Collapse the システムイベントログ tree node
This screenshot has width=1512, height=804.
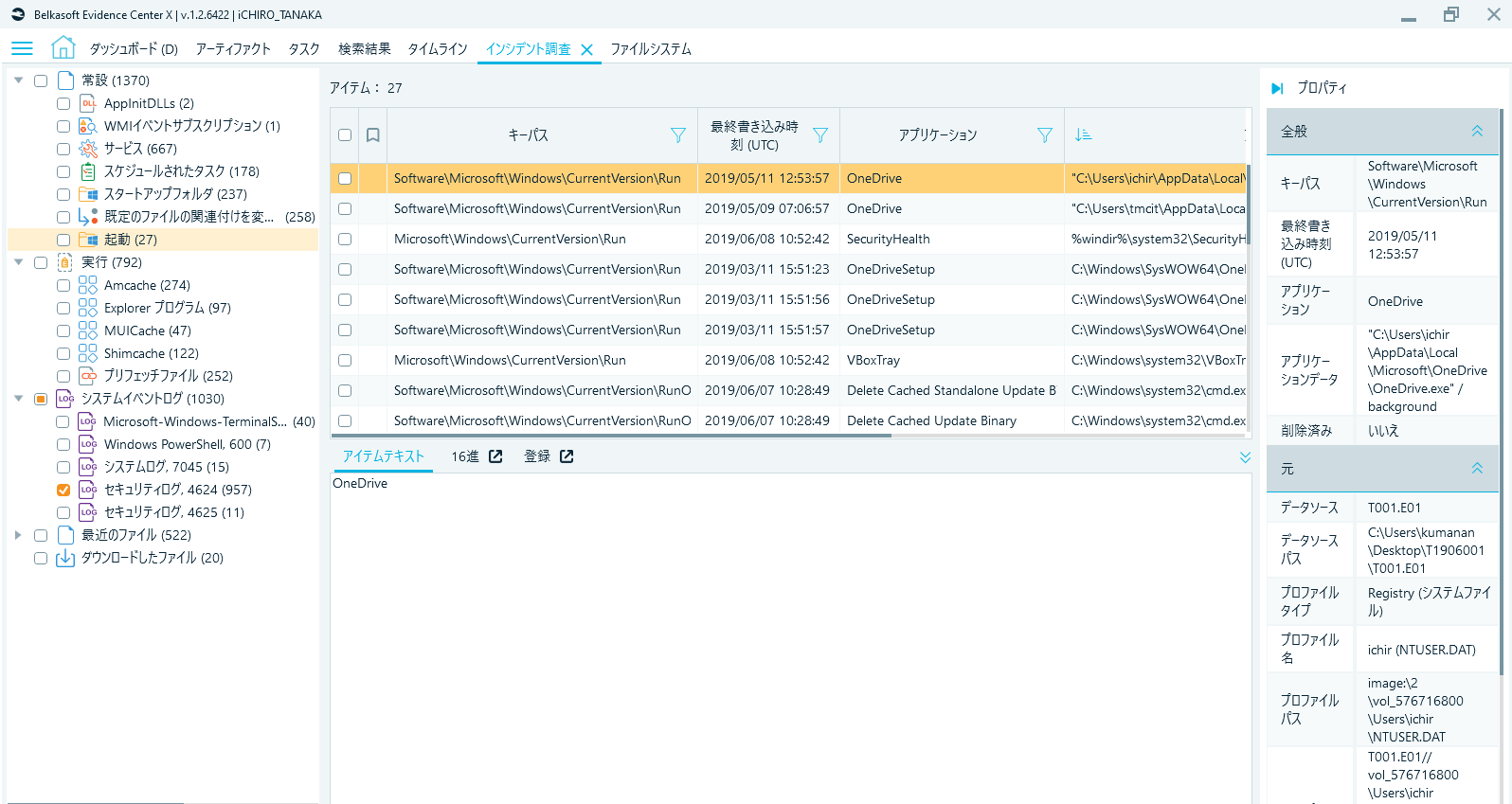click(x=18, y=399)
